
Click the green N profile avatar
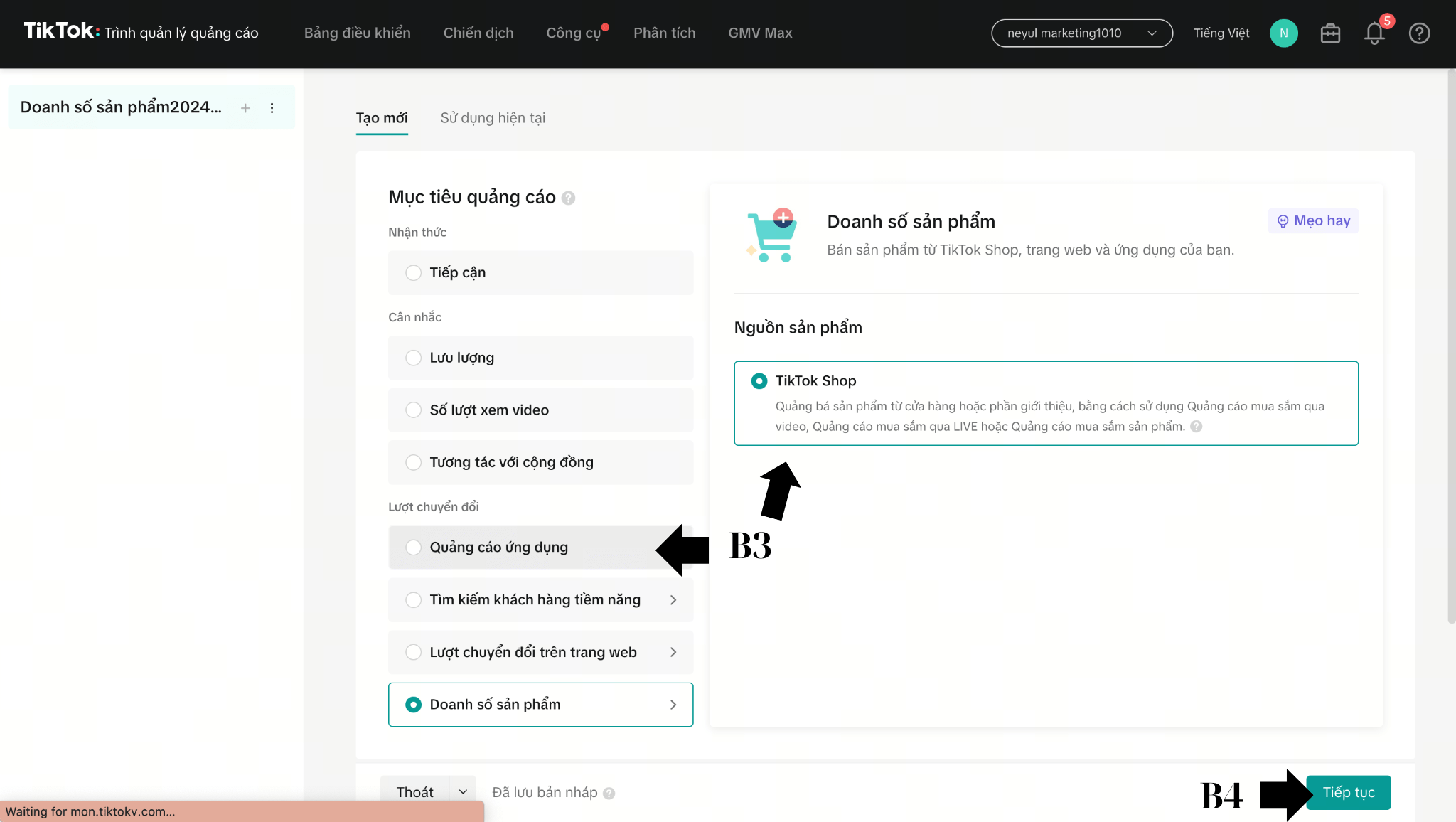pyautogui.click(x=1283, y=33)
